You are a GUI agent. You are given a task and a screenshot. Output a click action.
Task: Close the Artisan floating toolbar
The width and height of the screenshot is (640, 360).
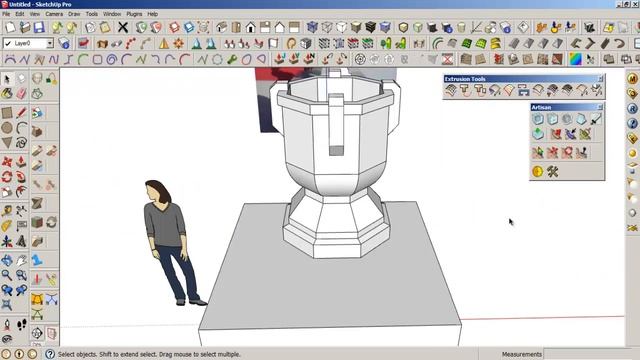pos(600,107)
